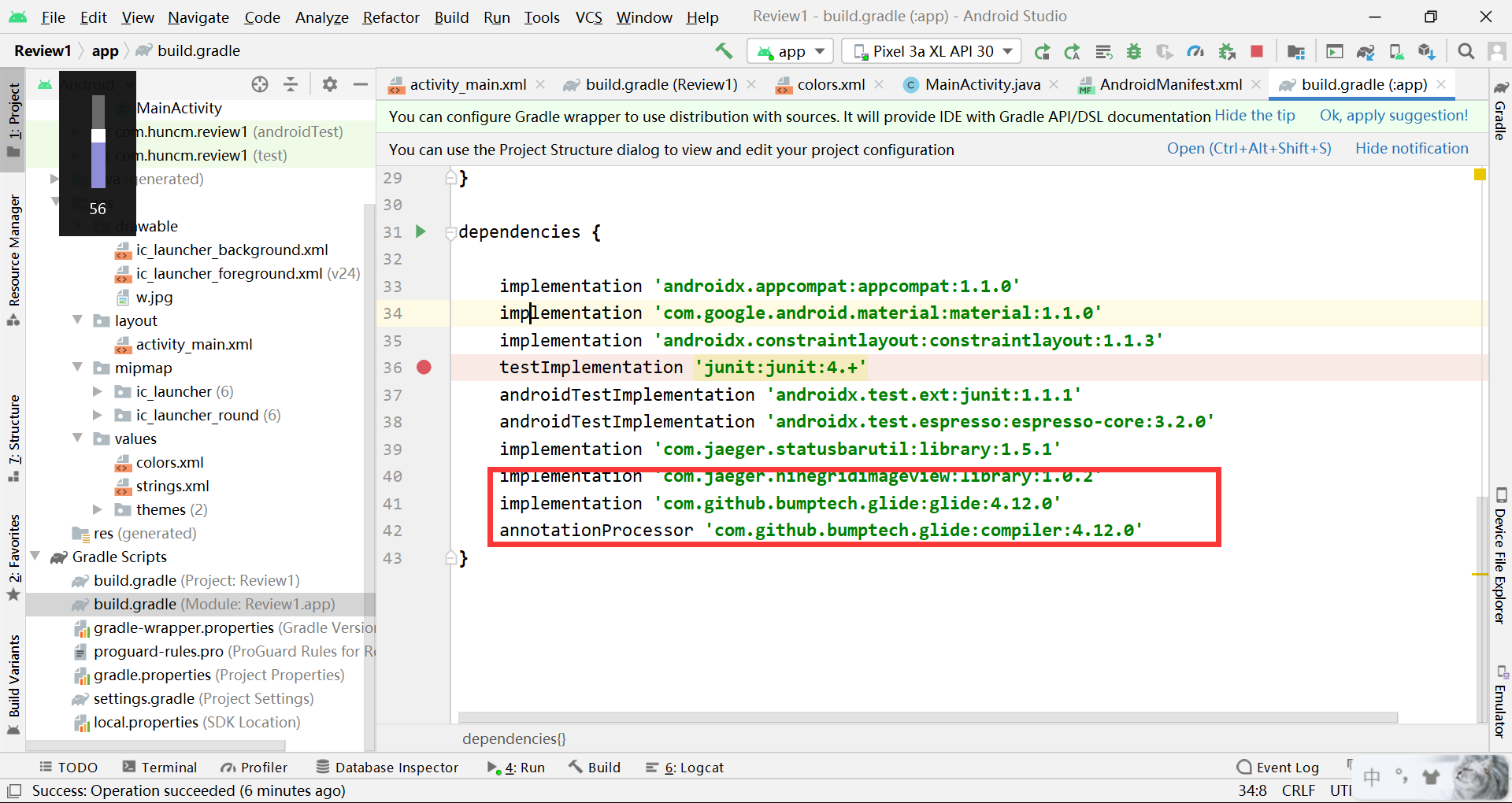
Task: Click the Apply Code Changes icon
Action: point(1103,52)
